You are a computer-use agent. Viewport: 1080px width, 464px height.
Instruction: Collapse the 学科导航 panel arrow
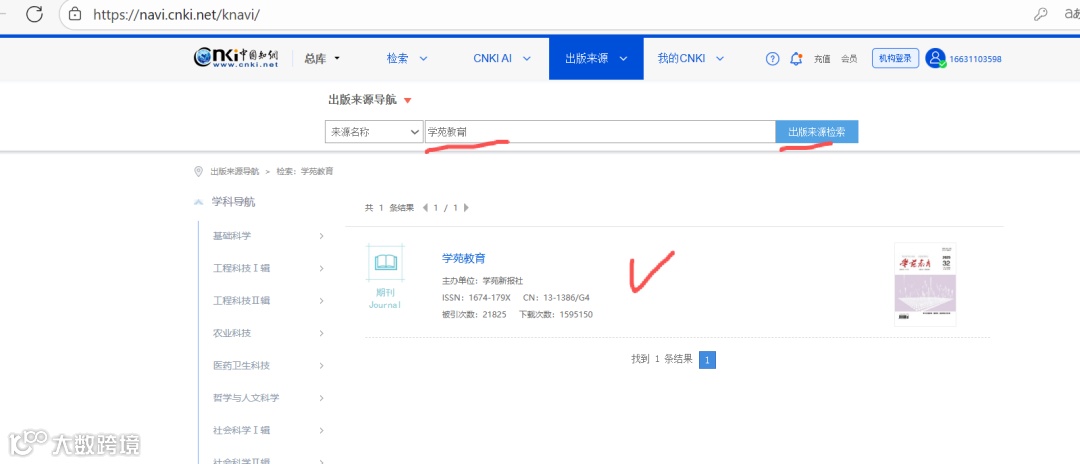coord(198,202)
